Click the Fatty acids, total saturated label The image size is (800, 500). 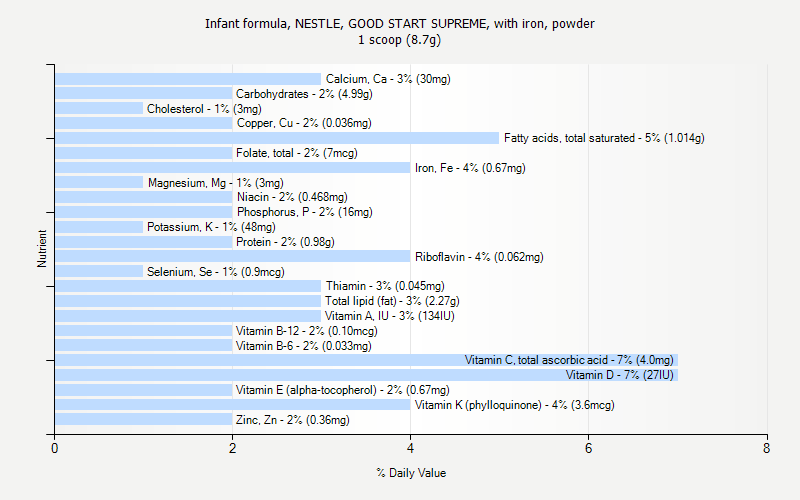[604, 138]
